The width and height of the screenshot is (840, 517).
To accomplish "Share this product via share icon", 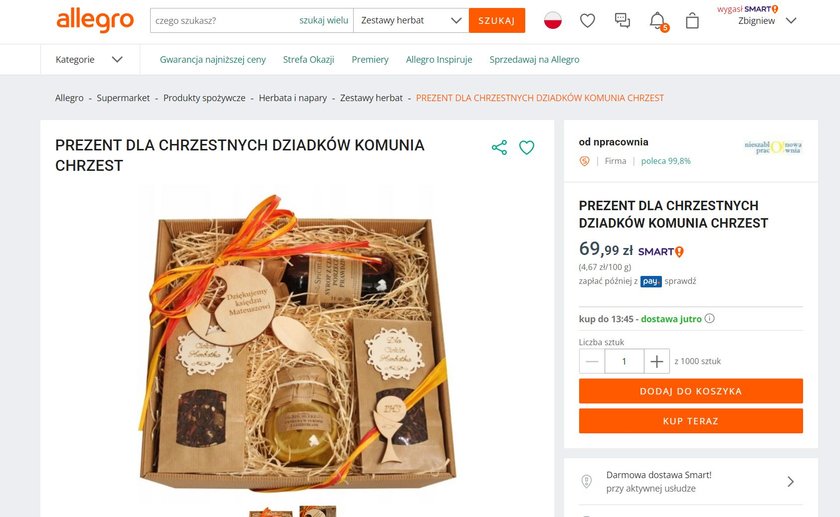I will pos(499,147).
